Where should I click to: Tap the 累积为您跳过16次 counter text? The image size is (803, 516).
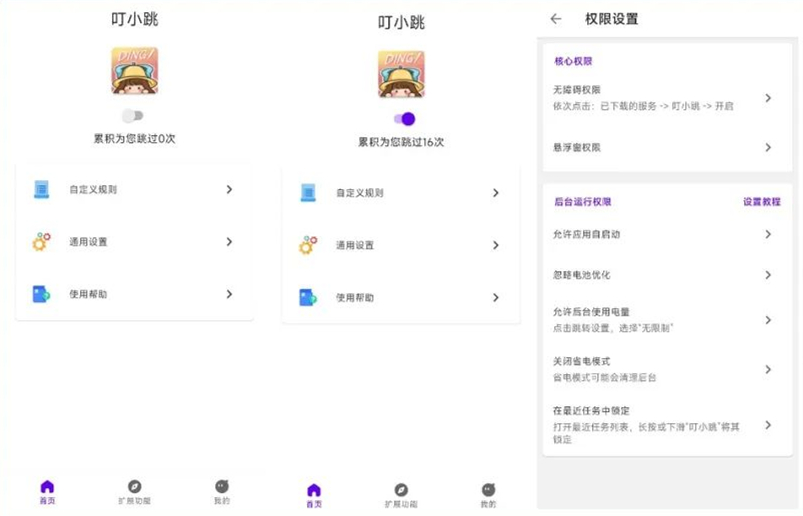tap(401, 142)
